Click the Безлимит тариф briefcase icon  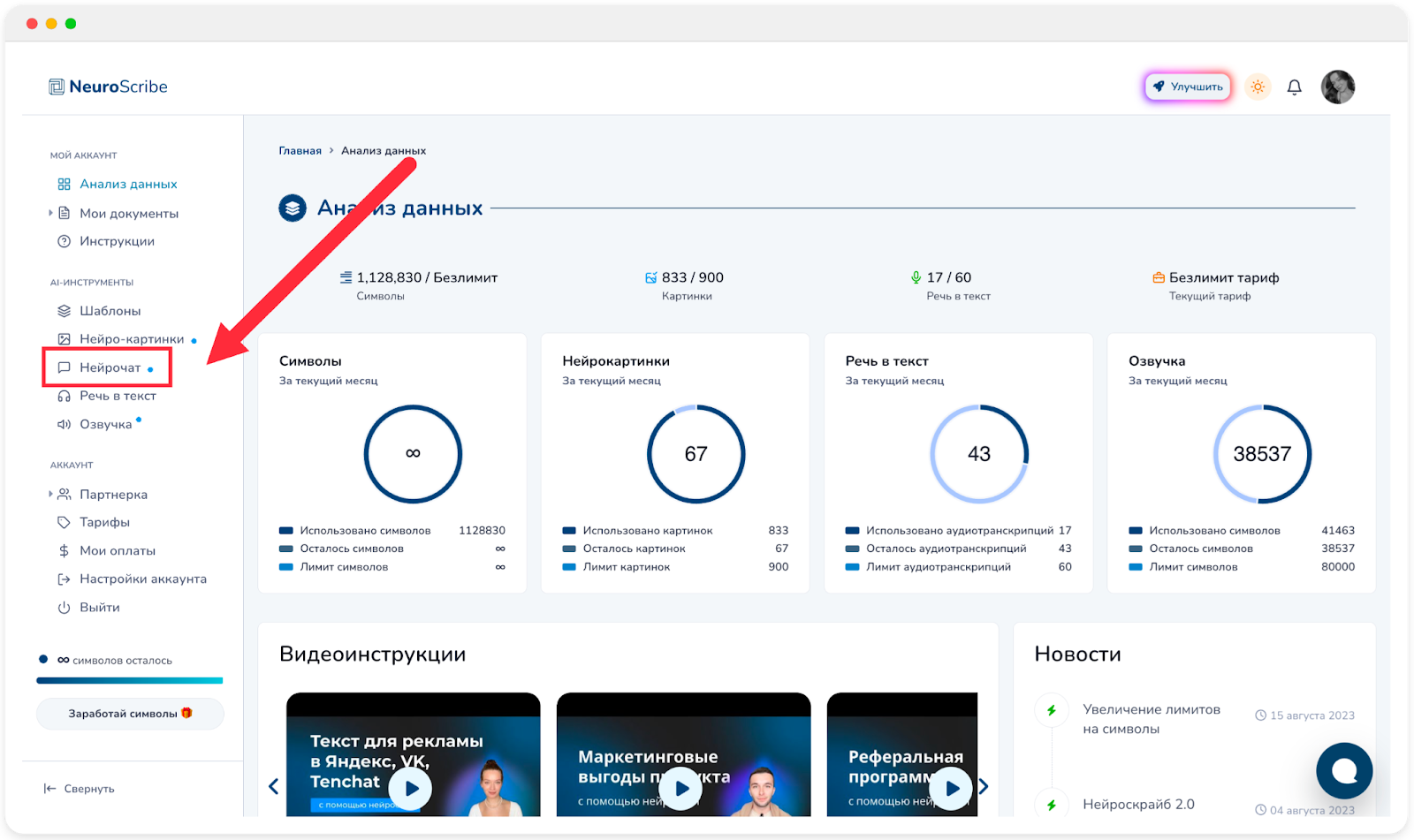pos(1159,277)
